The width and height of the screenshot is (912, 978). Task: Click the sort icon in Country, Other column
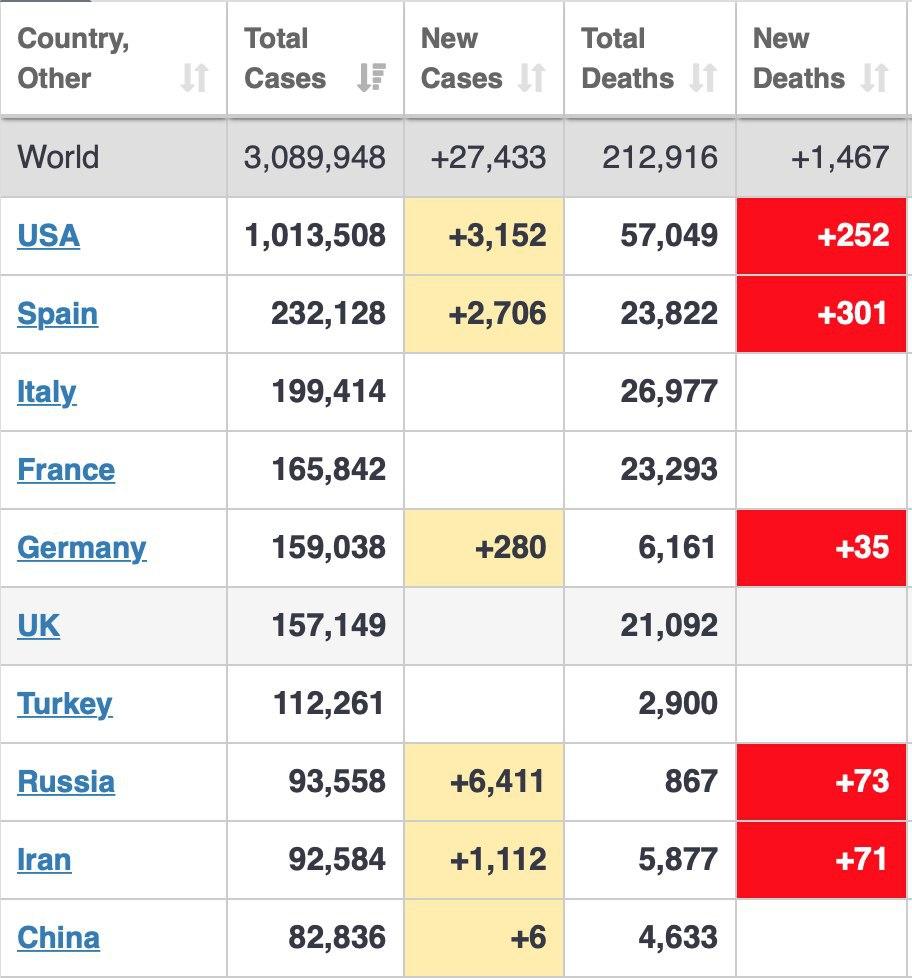tap(194, 78)
